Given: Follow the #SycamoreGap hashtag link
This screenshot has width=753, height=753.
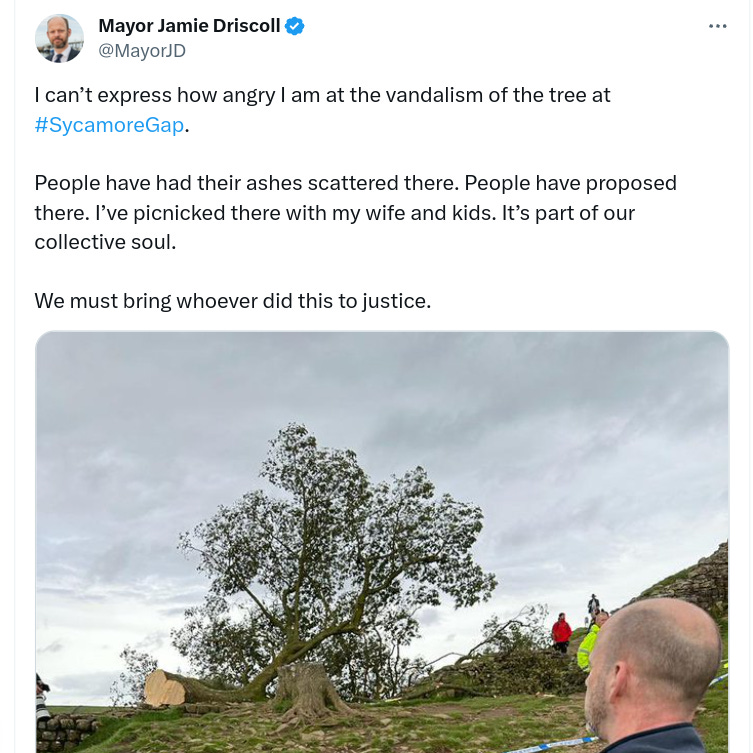Looking at the screenshot, I should [109, 125].
